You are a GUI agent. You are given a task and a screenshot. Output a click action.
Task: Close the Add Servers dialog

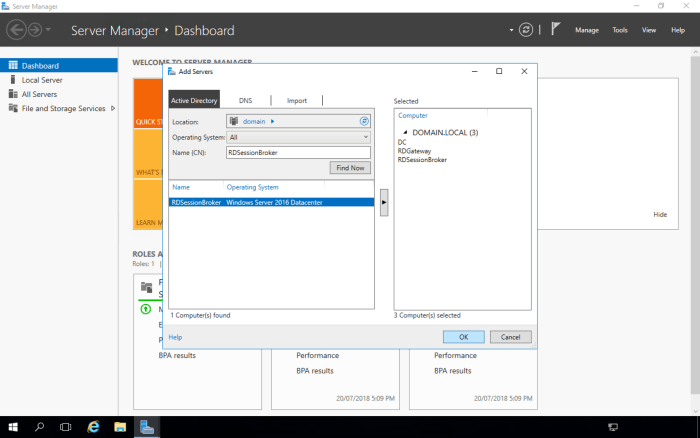click(x=524, y=71)
